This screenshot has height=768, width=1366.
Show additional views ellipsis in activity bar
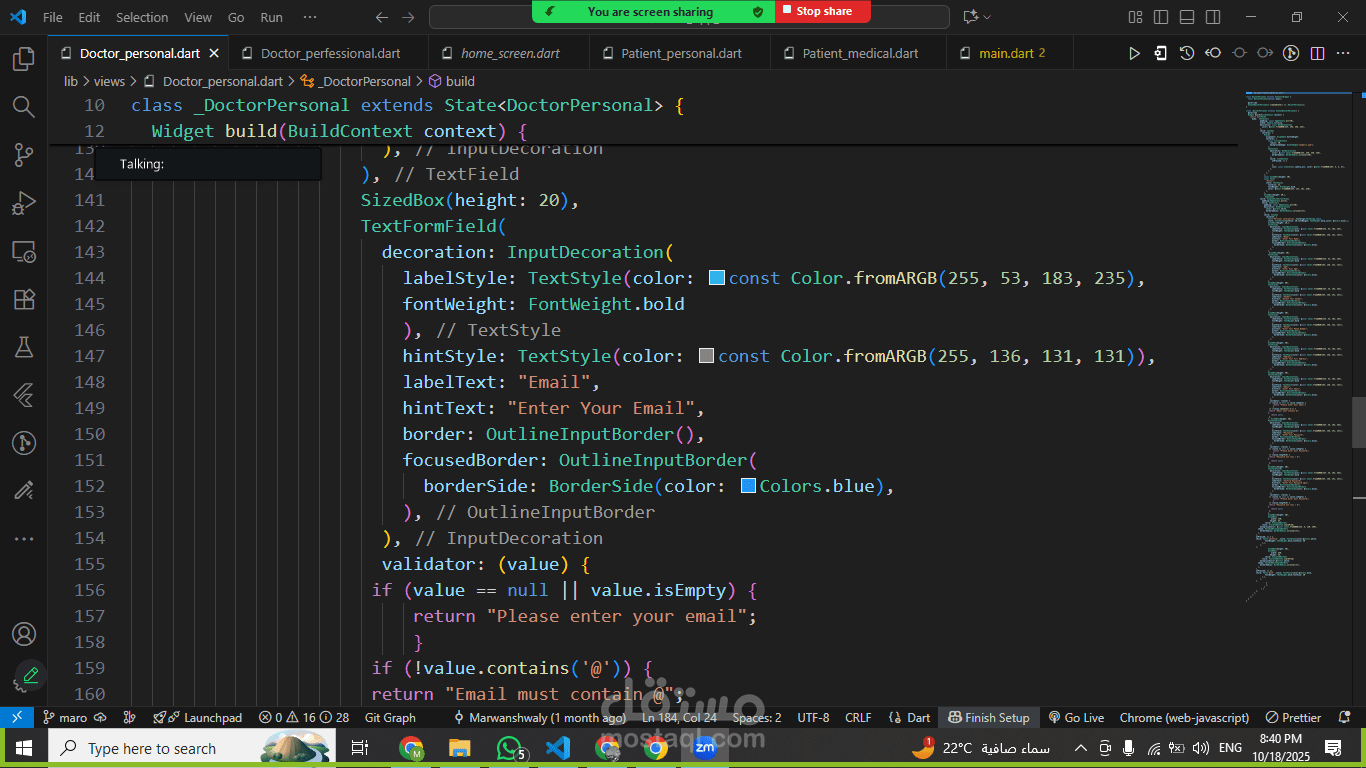click(x=23, y=539)
